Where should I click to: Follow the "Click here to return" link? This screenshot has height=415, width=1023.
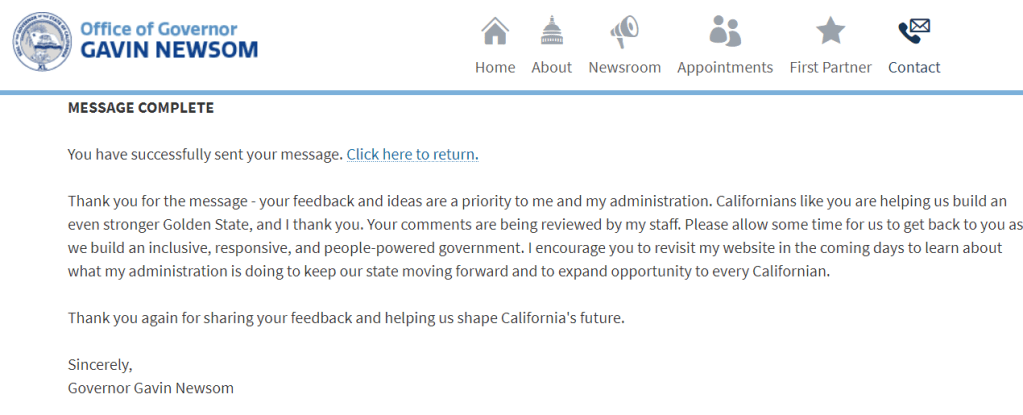[410, 155]
